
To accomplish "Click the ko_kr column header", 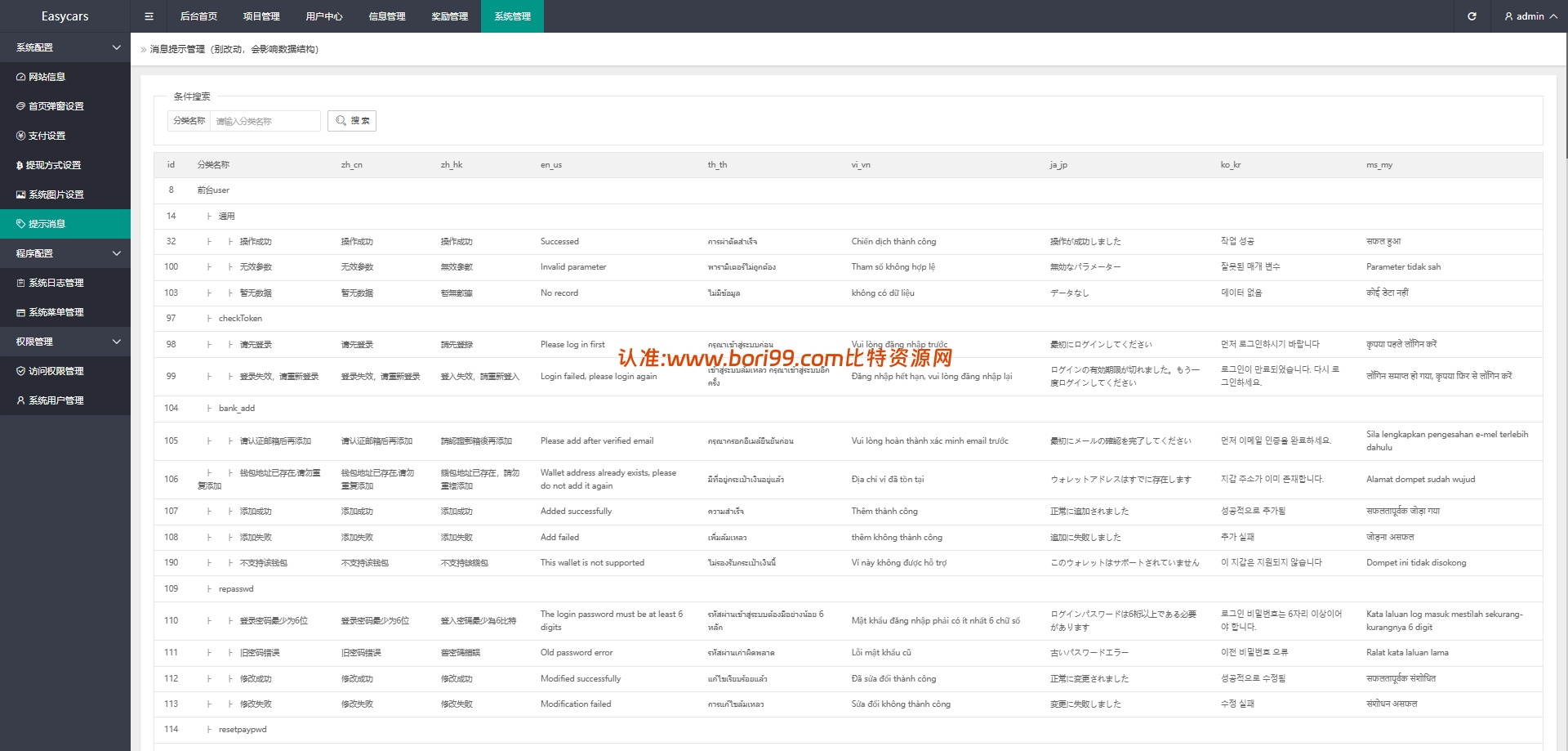I will (x=1231, y=165).
